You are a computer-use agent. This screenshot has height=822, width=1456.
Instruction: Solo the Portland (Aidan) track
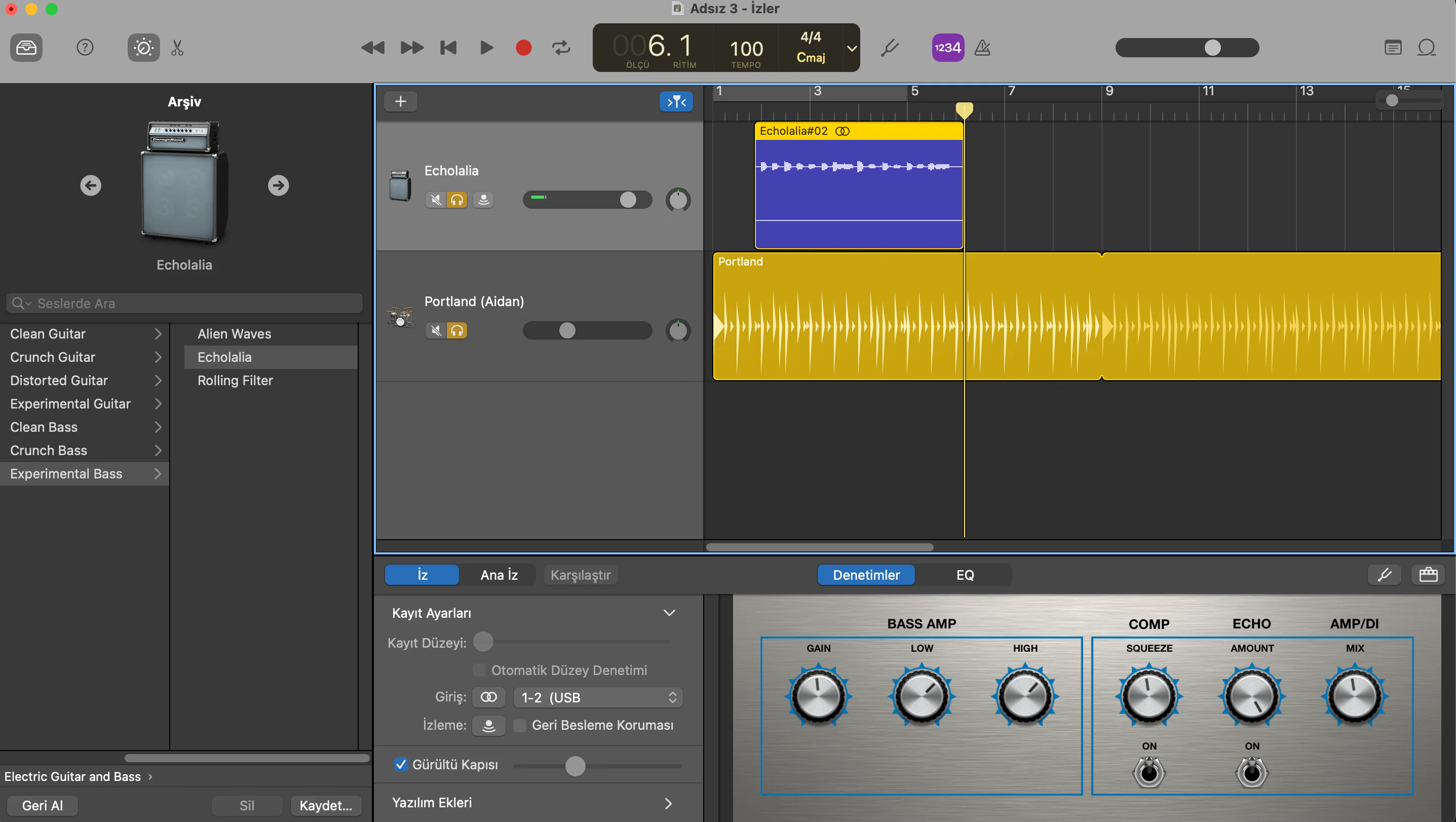point(457,330)
